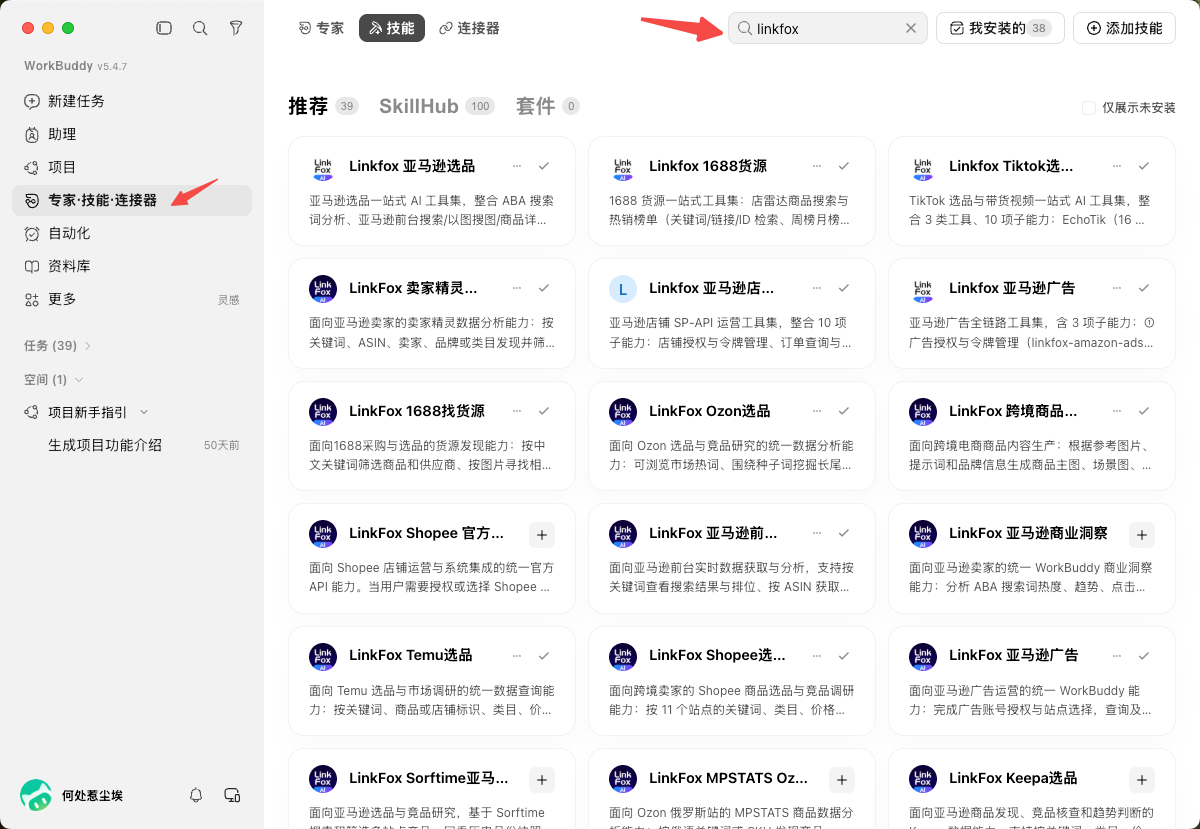
Task: Open more options for LinkFox Shopee选品
Action: pos(817,656)
